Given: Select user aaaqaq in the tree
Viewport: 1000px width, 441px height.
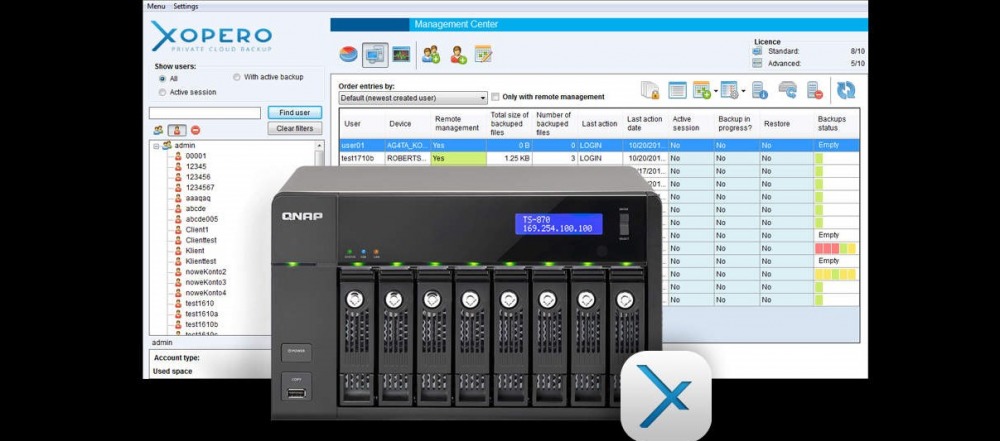Looking at the screenshot, I should tap(198, 198).
